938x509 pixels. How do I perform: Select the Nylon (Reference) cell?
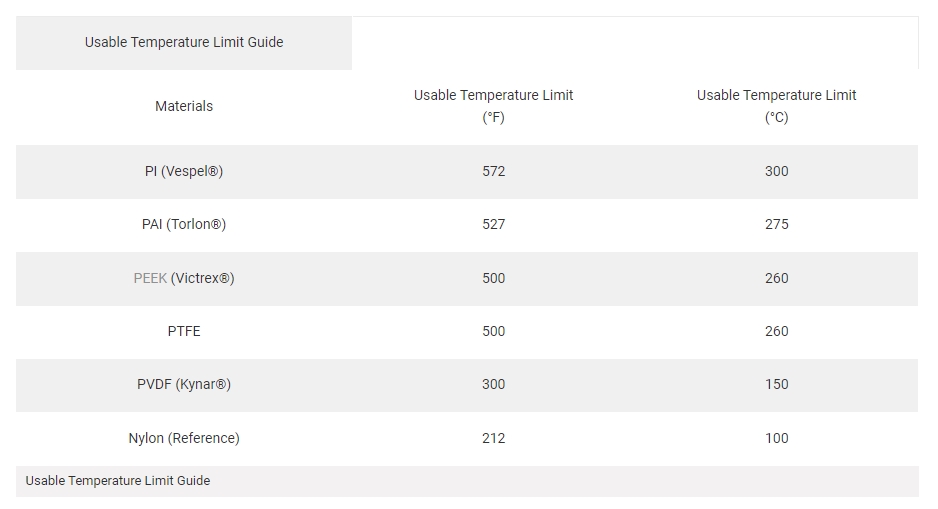[184, 438]
